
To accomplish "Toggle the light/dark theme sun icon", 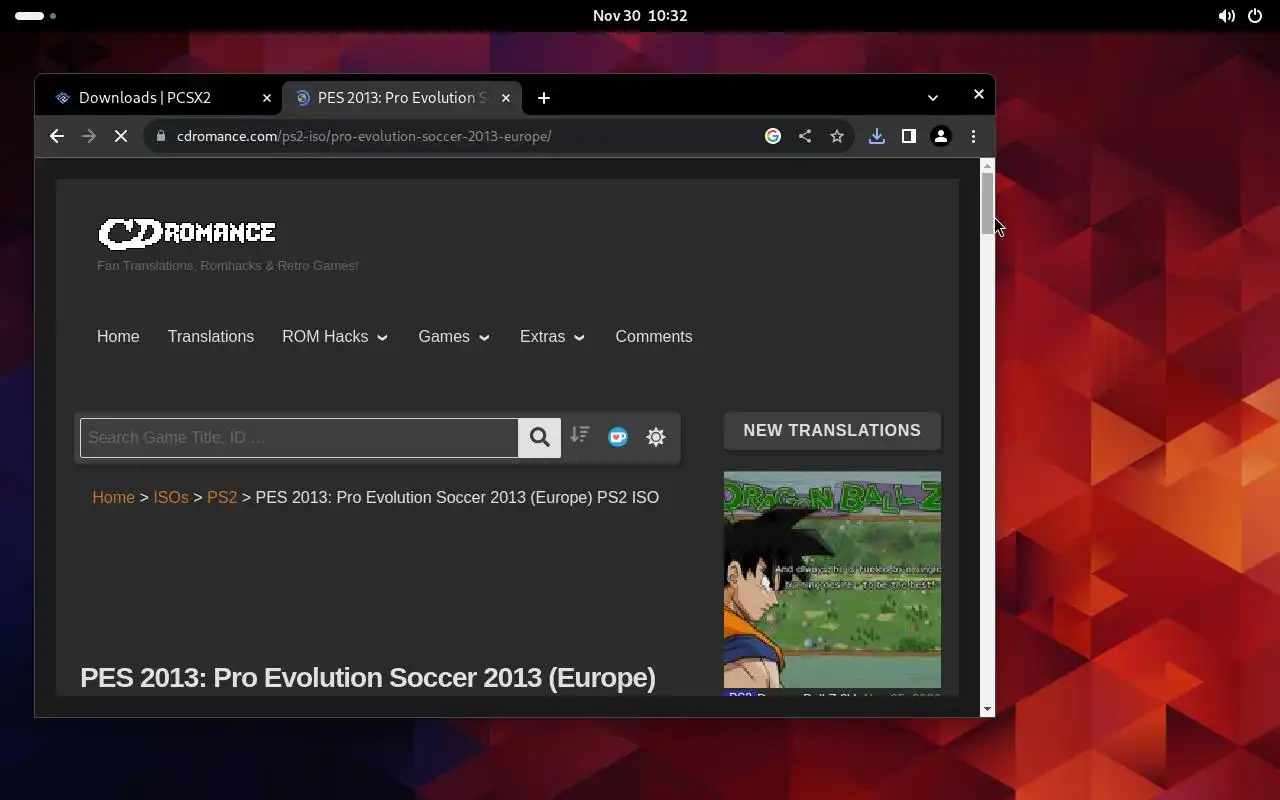I will (x=656, y=436).
